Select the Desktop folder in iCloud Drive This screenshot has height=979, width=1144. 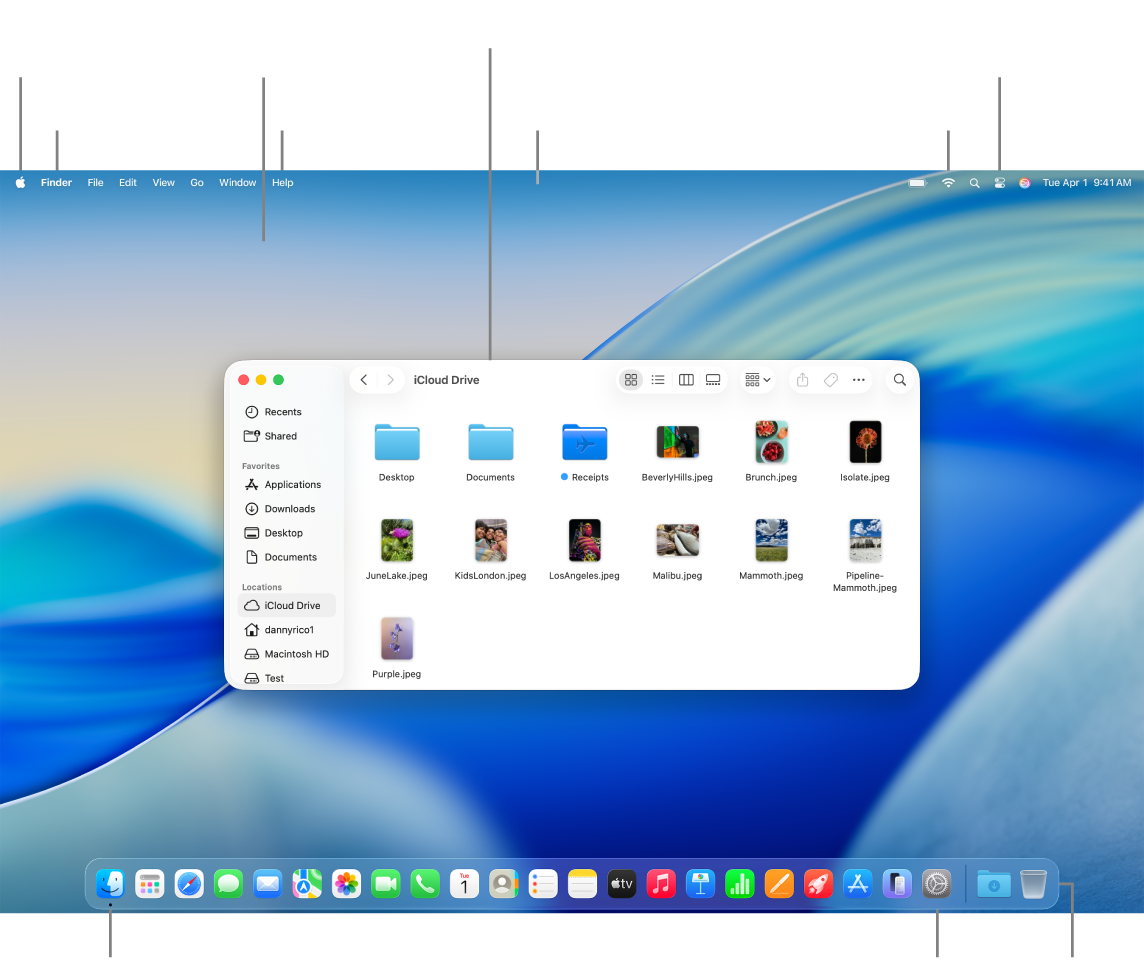click(x=397, y=443)
